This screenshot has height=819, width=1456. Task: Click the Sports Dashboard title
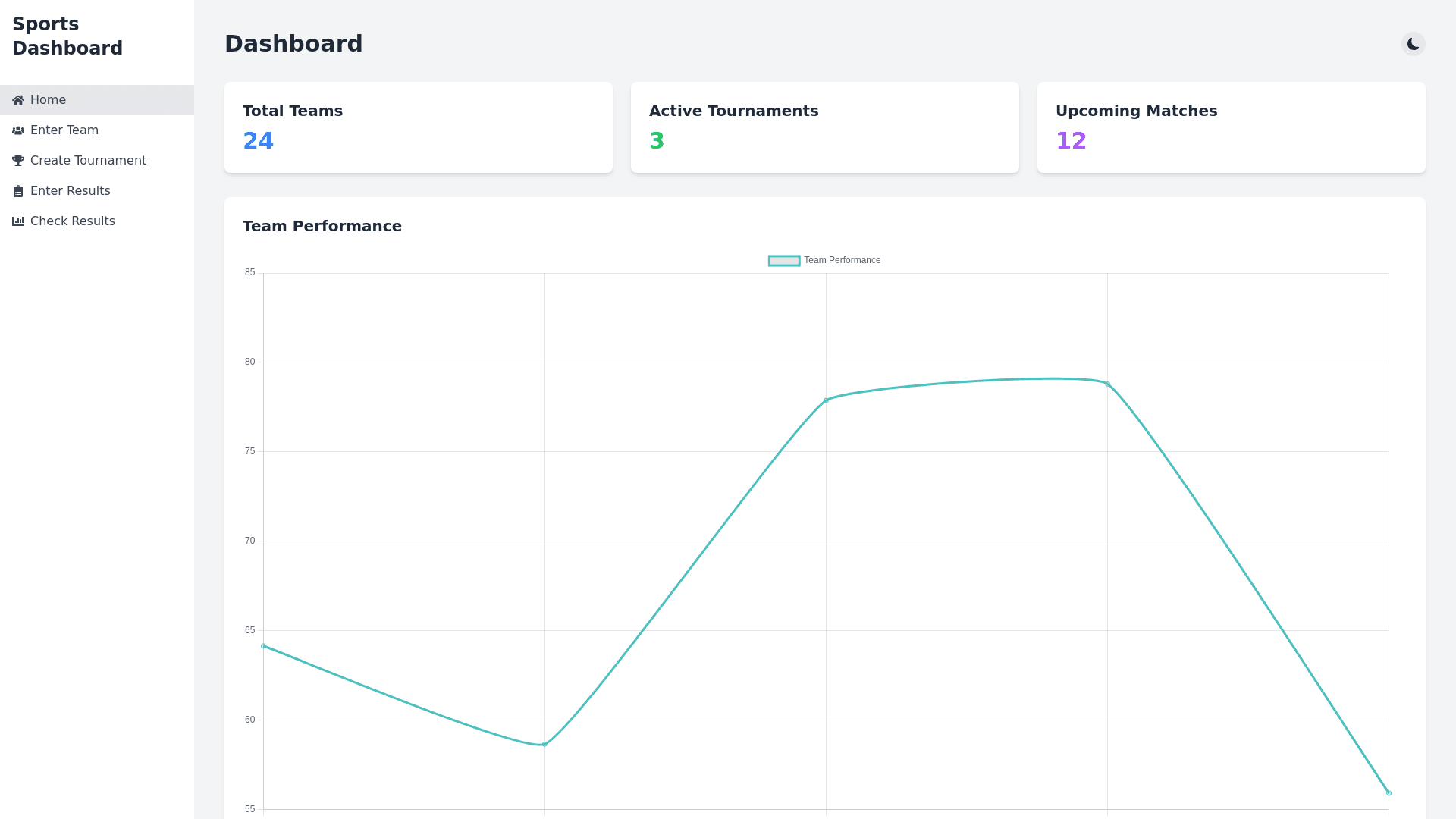tap(67, 36)
